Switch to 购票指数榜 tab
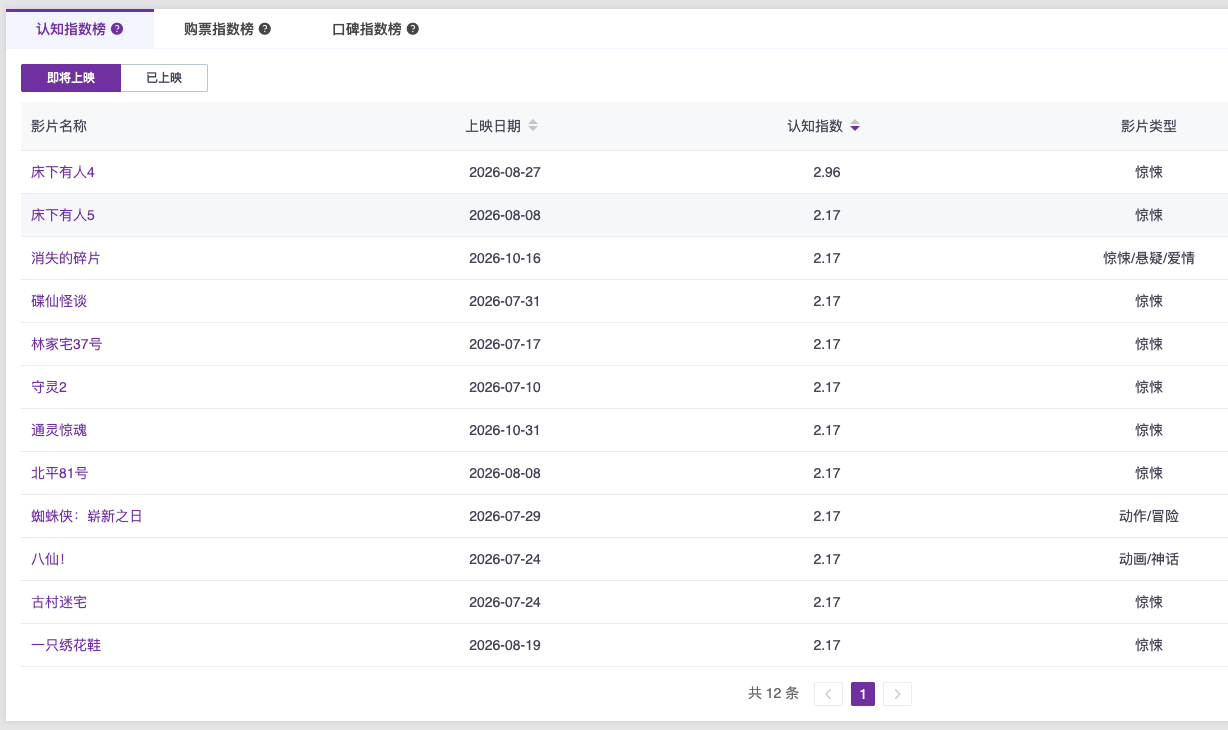The height and width of the screenshot is (730, 1228). pos(228,29)
